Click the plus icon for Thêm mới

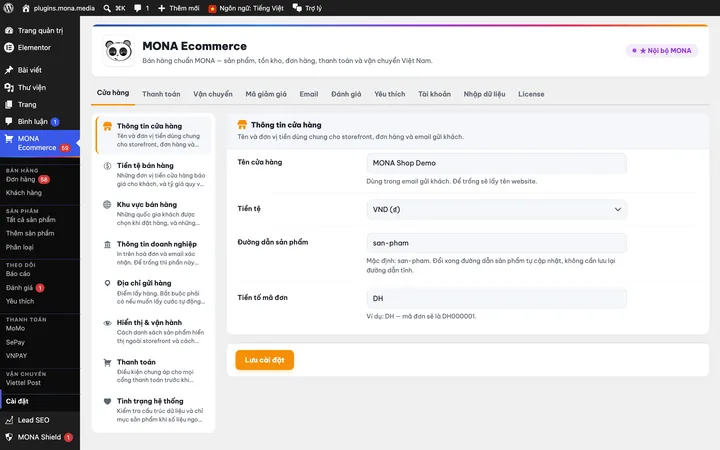[x=161, y=8]
